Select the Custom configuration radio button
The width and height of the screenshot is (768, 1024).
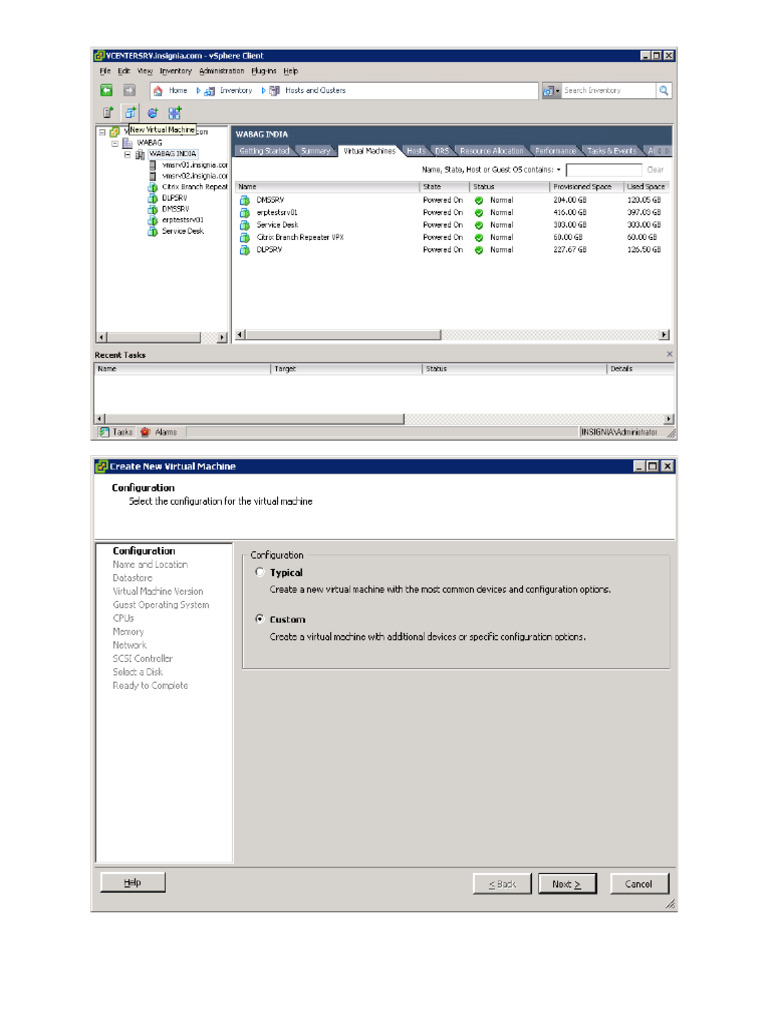pos(260,618)
